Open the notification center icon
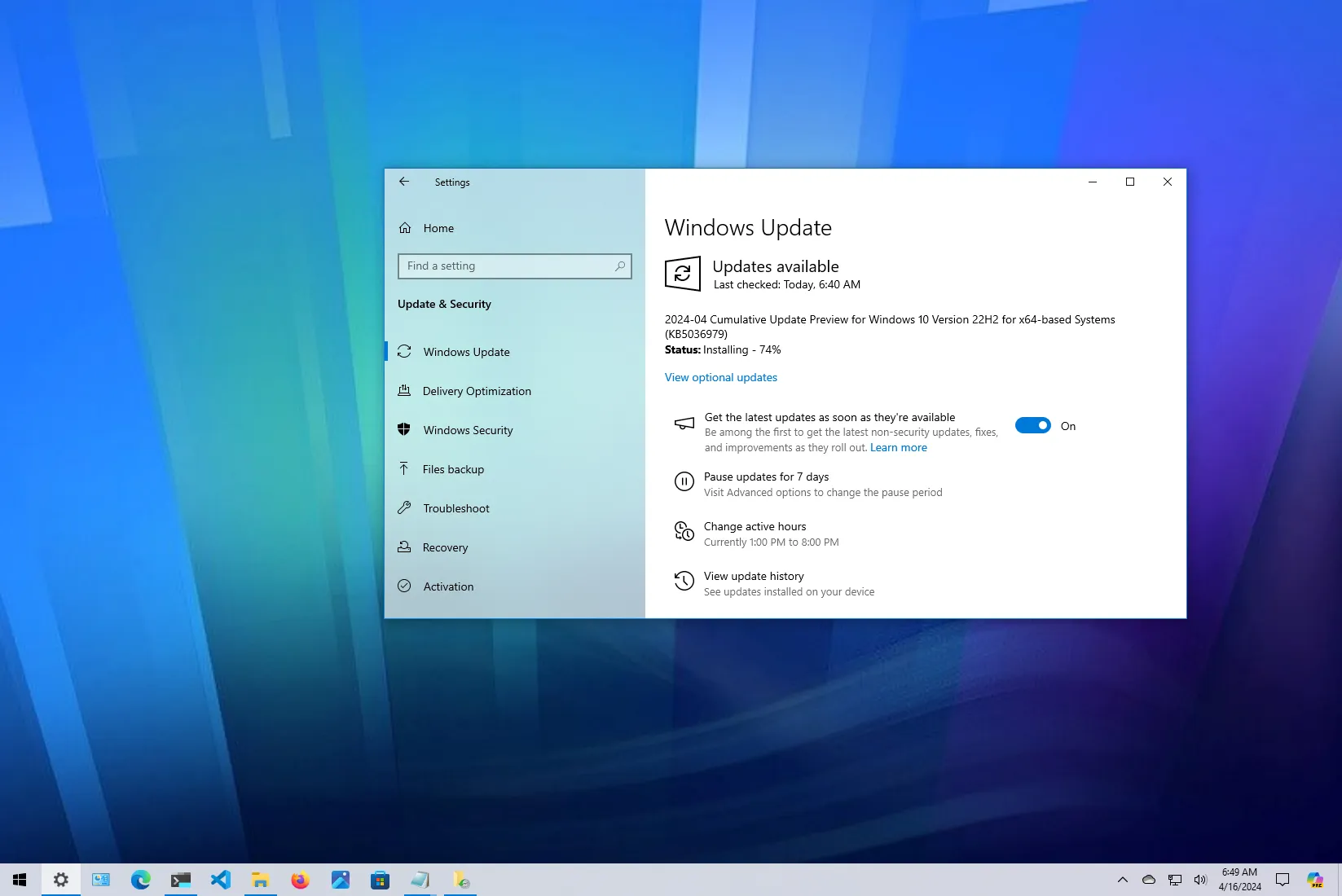This screenshot has height=896, width=1342. pyautogui.click(x=1283, y=880)
